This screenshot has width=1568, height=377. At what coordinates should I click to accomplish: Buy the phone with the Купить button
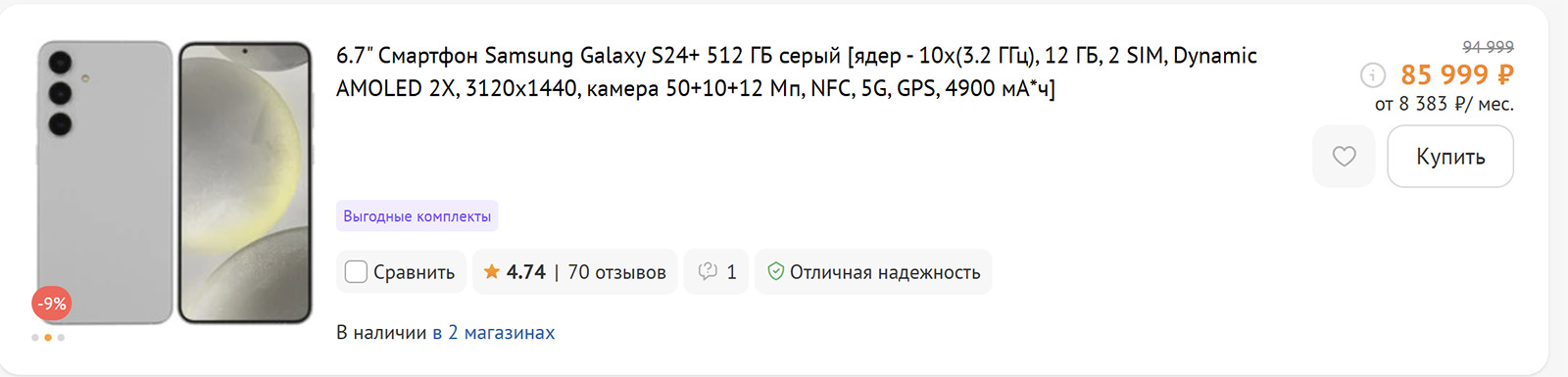(1450, 156)
